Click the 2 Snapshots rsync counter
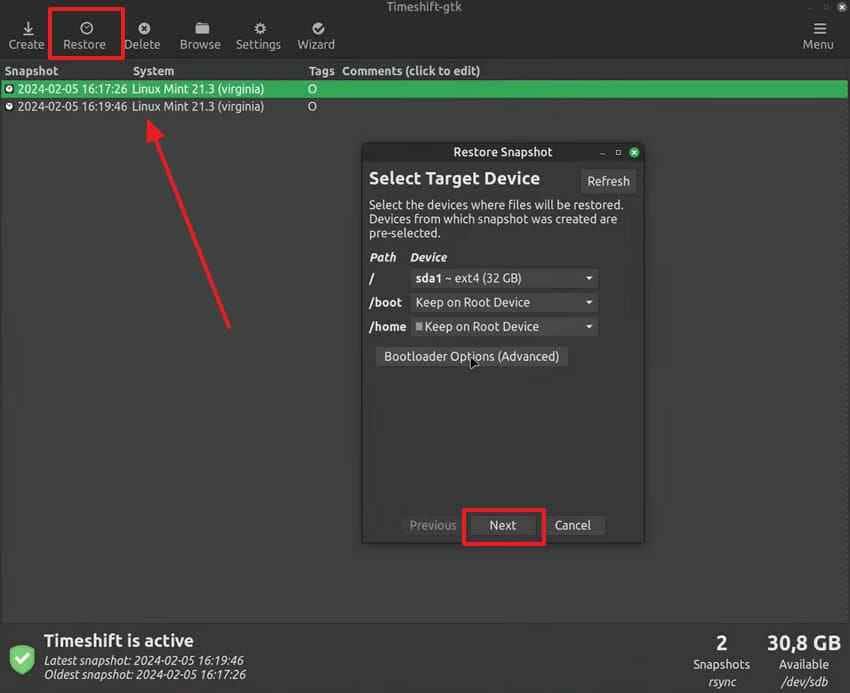The image size is (850, 693). (x=722, y=660)
